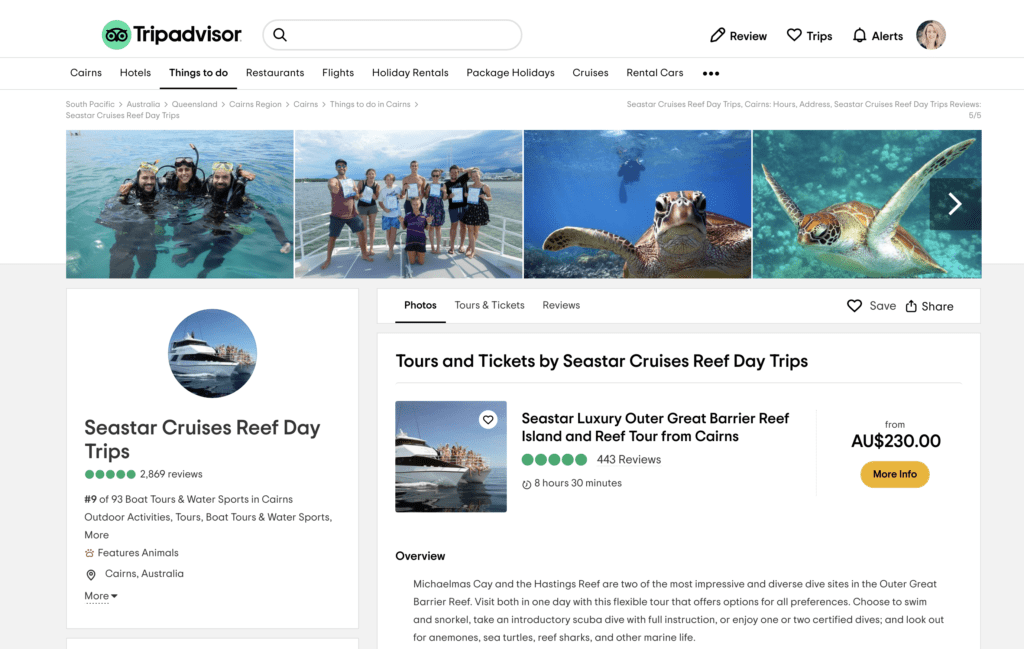Screen dimensions: 1024x649
Task: Open the 443 Reviews link
Action: point(628,460)
